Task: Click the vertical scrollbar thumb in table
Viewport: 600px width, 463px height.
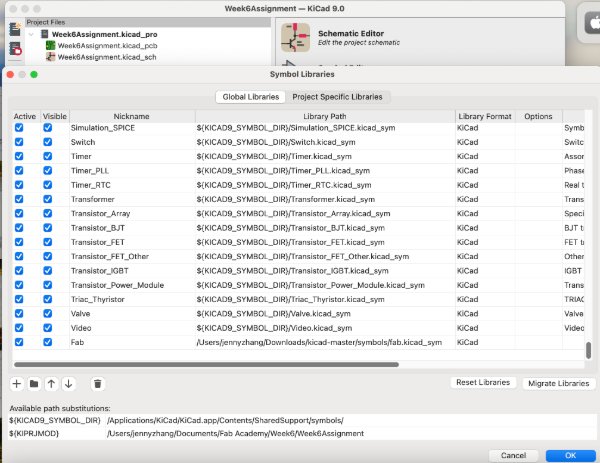Action: tap(589, 350)
